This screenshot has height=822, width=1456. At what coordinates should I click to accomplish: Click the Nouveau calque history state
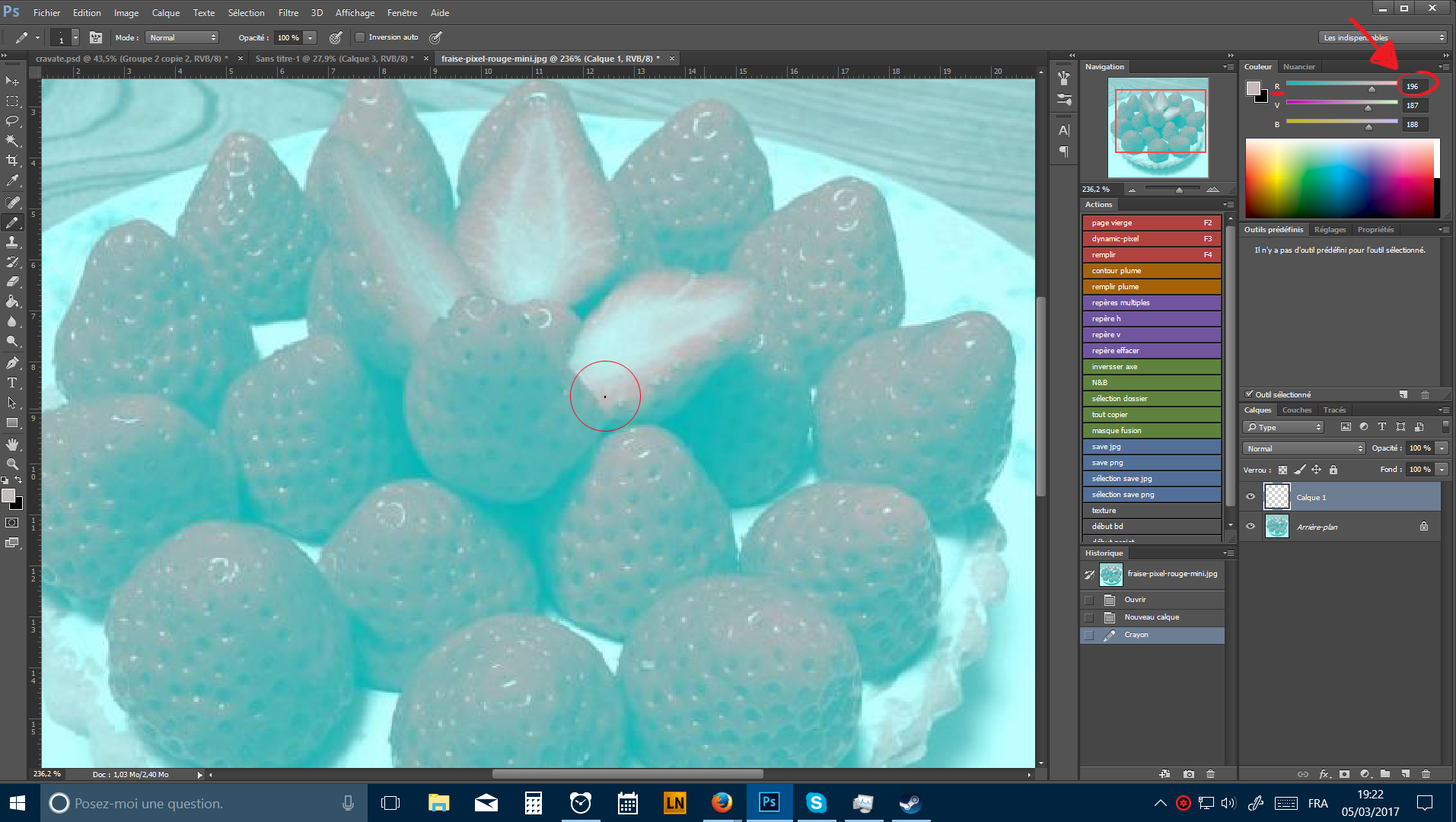[x=1152, y=617]
